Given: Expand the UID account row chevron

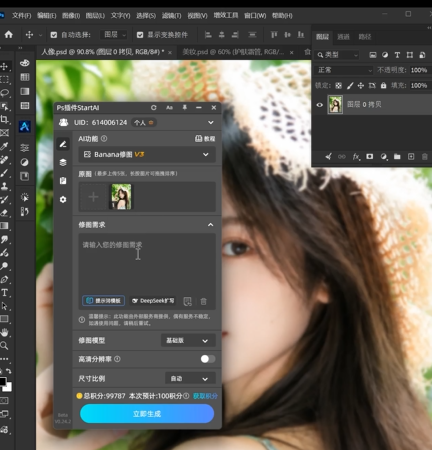Looking at the screenshot, I should pos(211,122).
